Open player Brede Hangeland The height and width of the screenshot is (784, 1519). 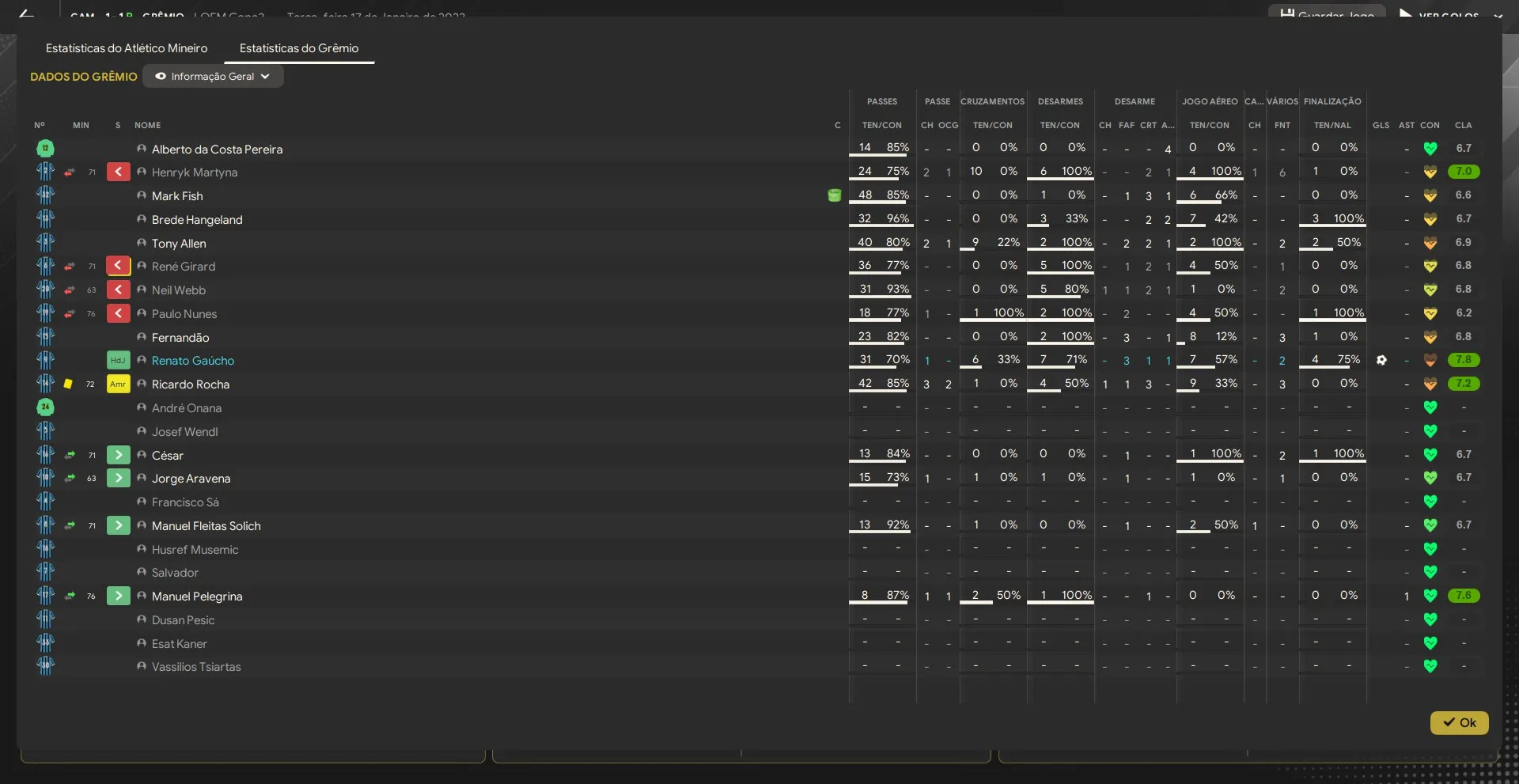(197, 220)
